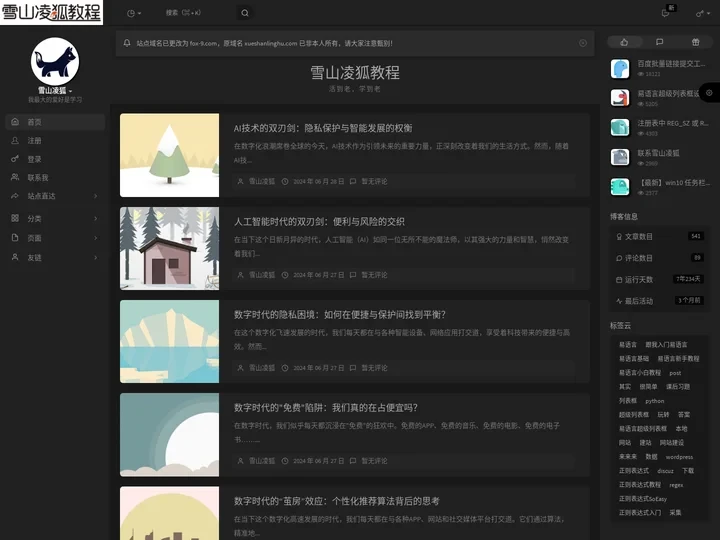Switch to the thumbs-up popular tab
This screenshot has width=720, height=540.
pyautogui.click(x=624, y=42)
